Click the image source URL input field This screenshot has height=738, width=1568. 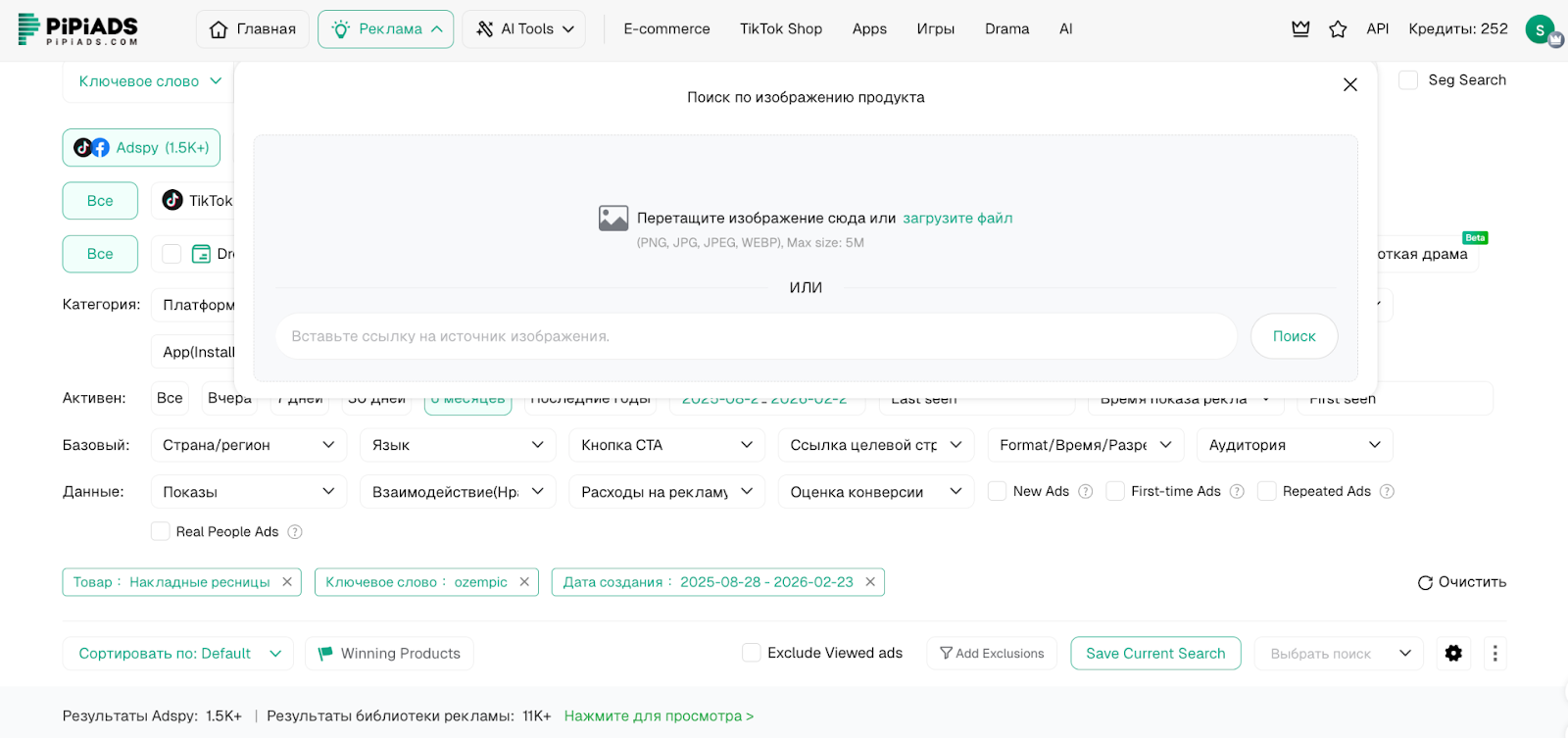coord(755,336)
